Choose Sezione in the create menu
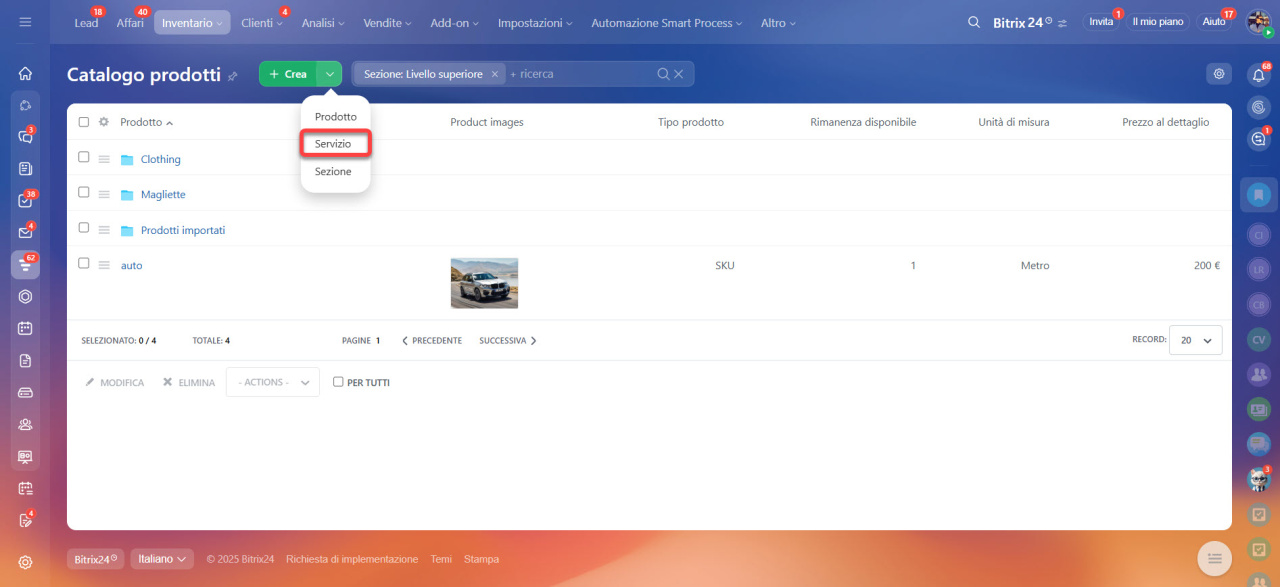Viewport: 1280px width, 587px height. (x=333, y=172)
